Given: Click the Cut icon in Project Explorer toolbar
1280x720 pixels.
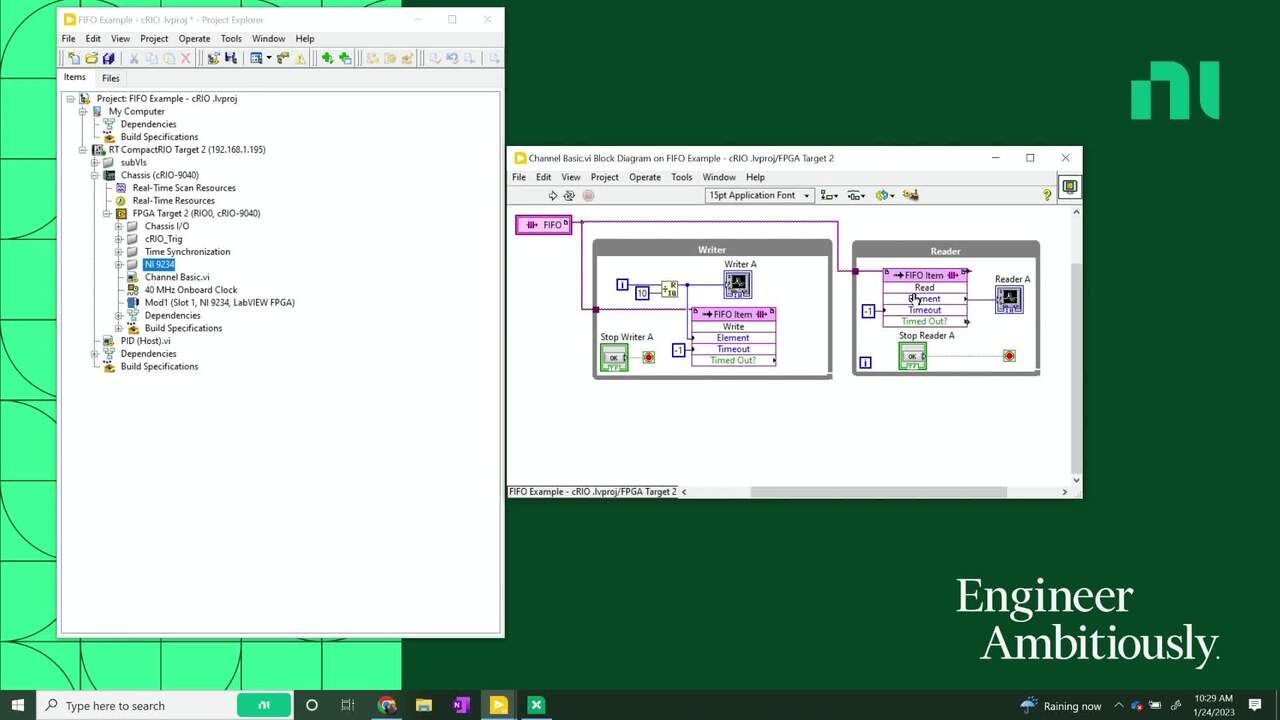Looking at the screenshot, I should tap(134, 58).
